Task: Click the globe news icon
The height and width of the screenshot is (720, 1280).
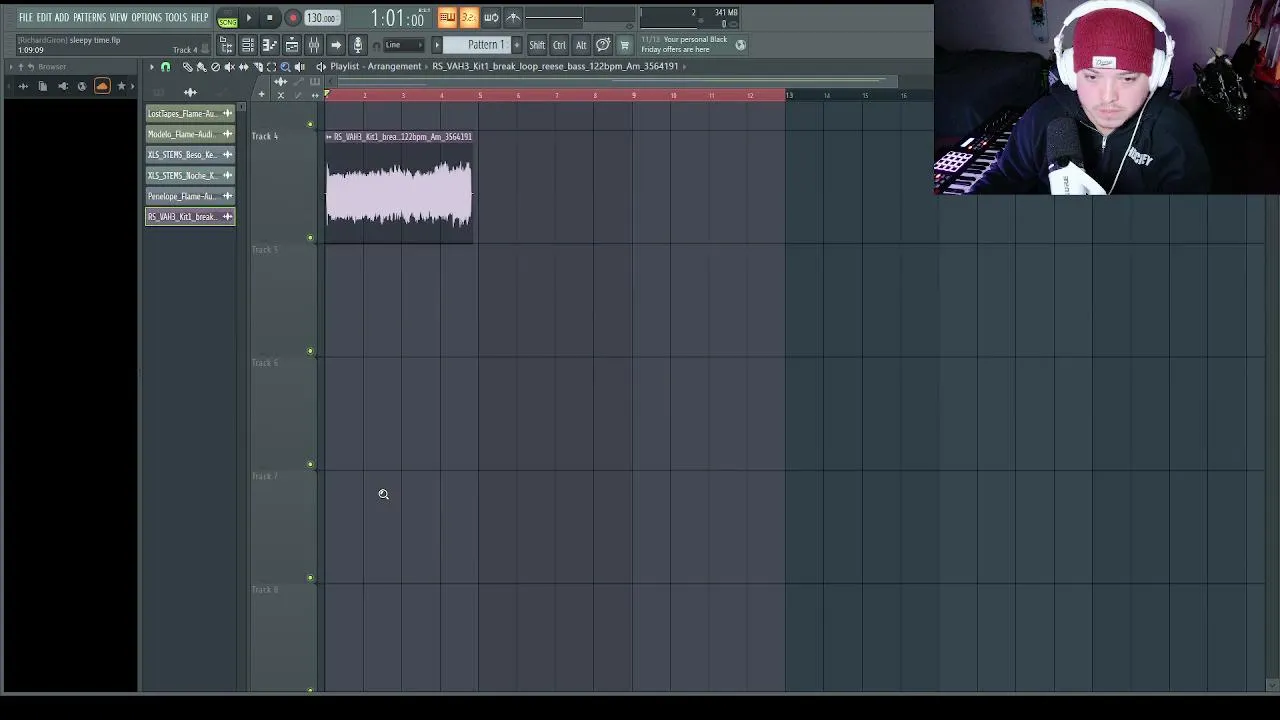Action: tap(740, 45)
